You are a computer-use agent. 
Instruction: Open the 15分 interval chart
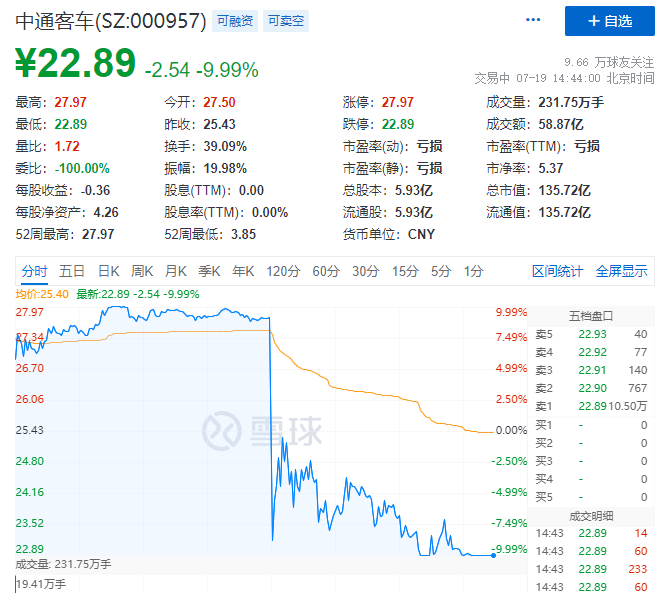[x=405, y=271]
